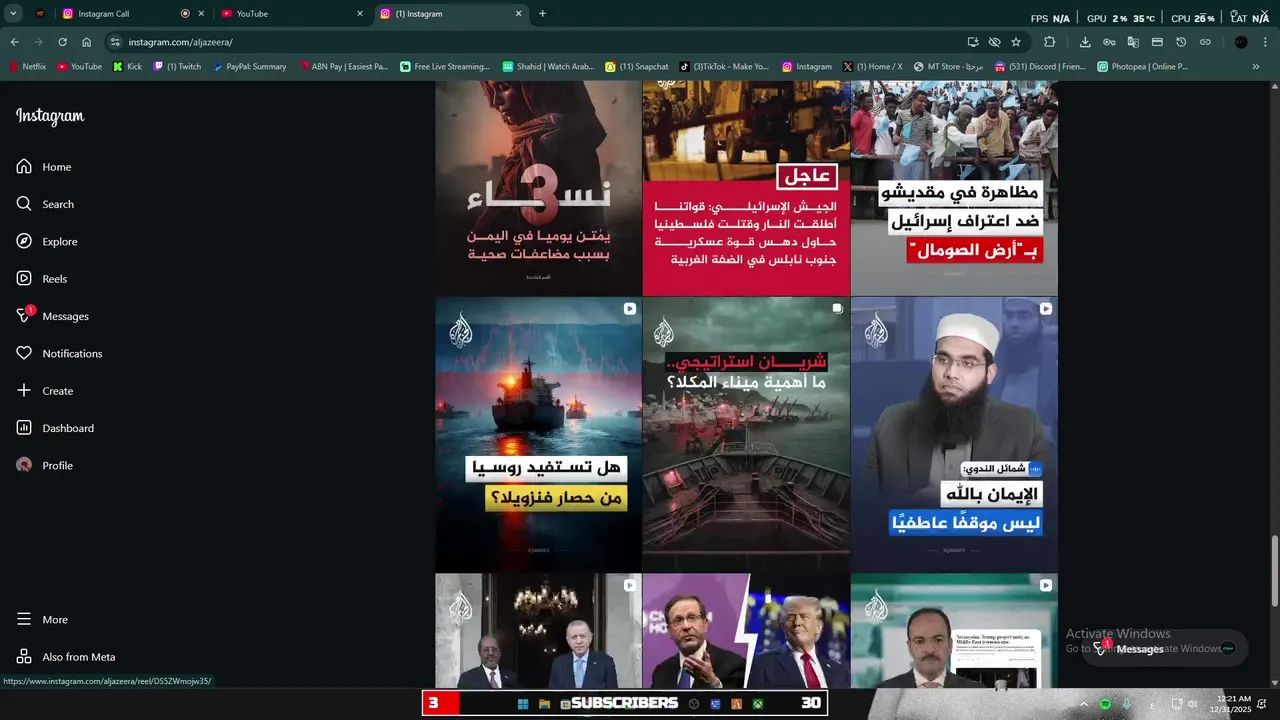Go back in browser history
The width and height of the screenshot is (1280, 720).
[x=14, y=42]
